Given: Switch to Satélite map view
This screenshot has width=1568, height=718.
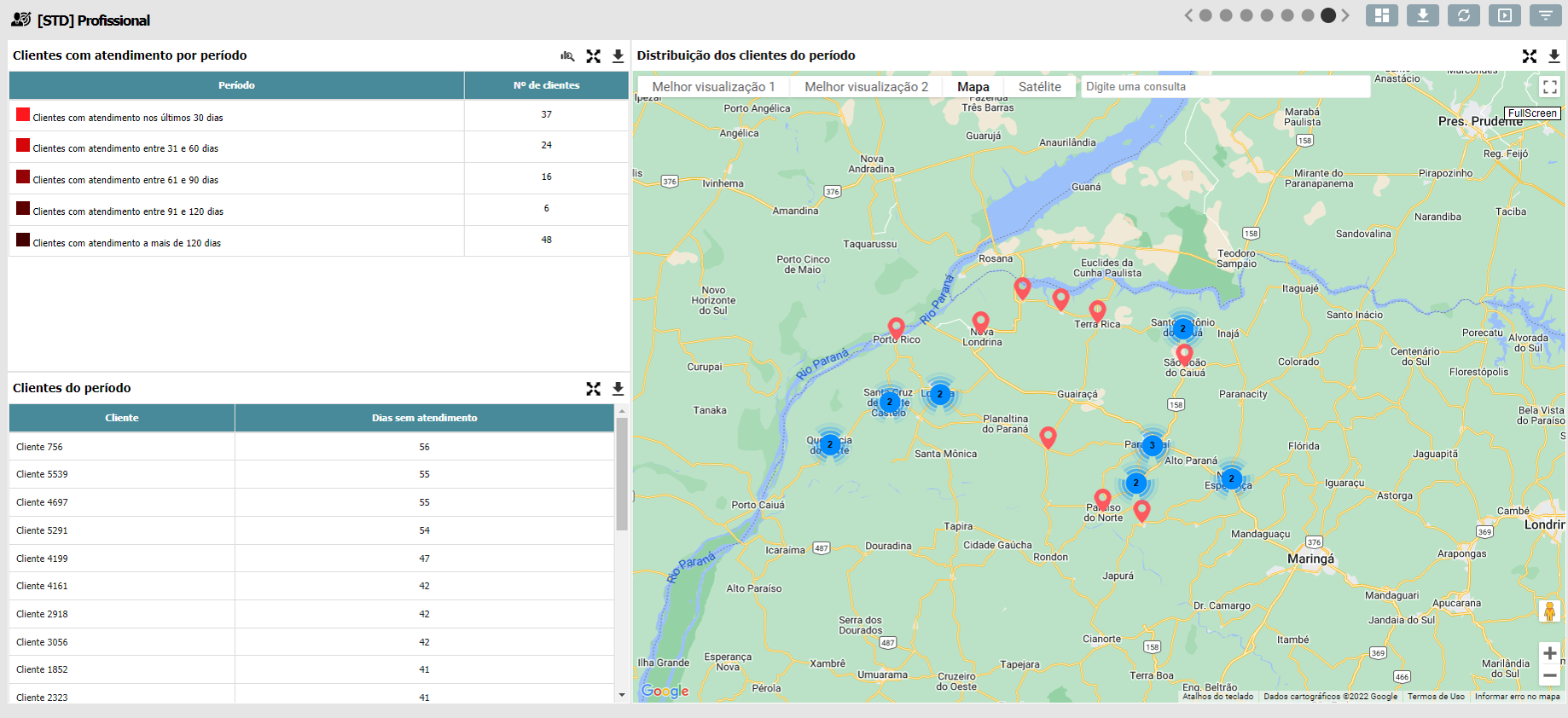Looking at the screenshot, I should 1039,87.
